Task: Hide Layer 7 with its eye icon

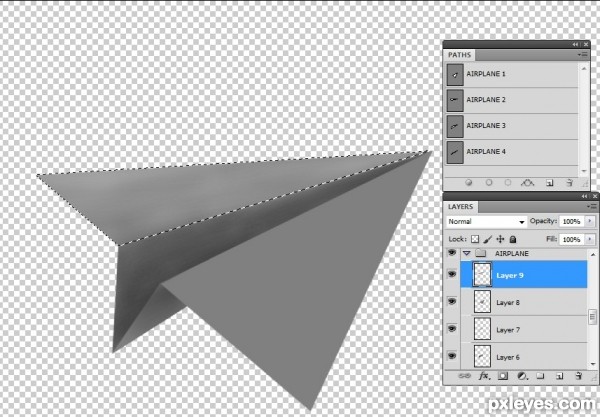Action: (x=452, y=329)
